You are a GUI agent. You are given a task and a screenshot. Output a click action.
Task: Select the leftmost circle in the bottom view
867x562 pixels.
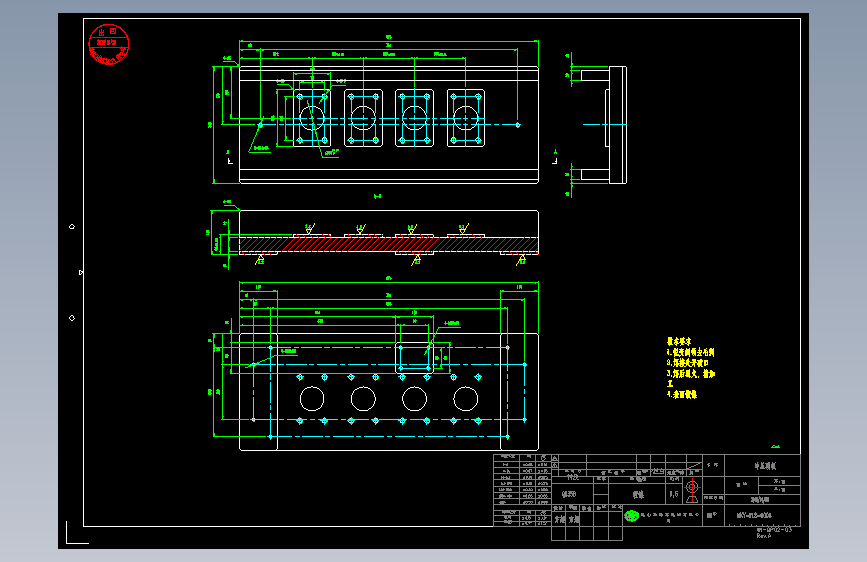tap(312, 399)
